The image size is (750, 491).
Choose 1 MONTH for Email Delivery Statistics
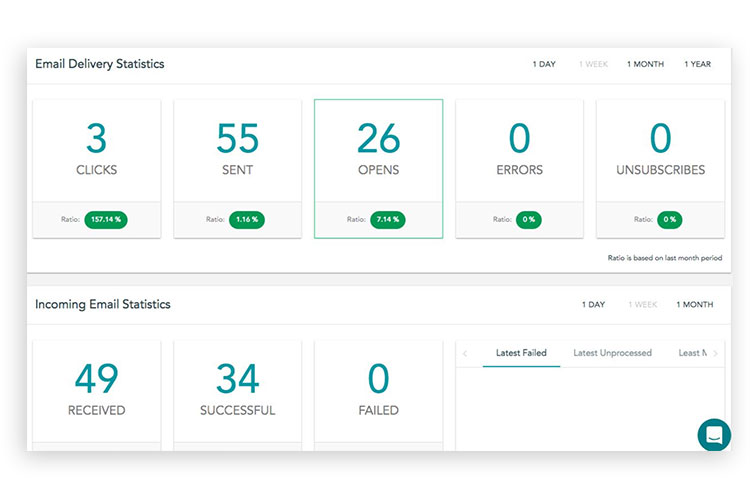coord(645,64)
